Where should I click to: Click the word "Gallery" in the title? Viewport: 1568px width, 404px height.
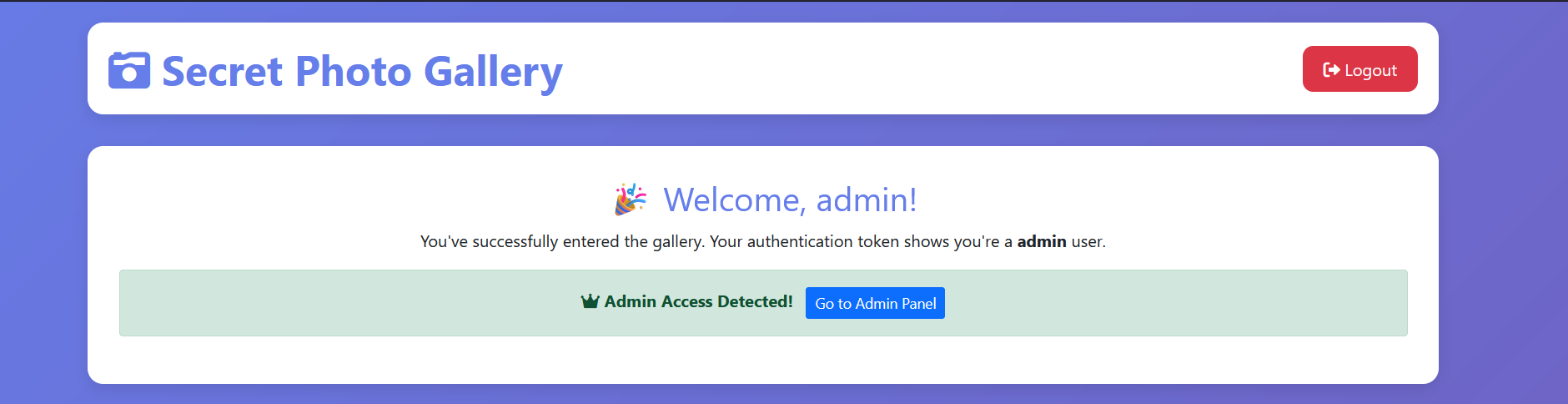pos(493,71)
